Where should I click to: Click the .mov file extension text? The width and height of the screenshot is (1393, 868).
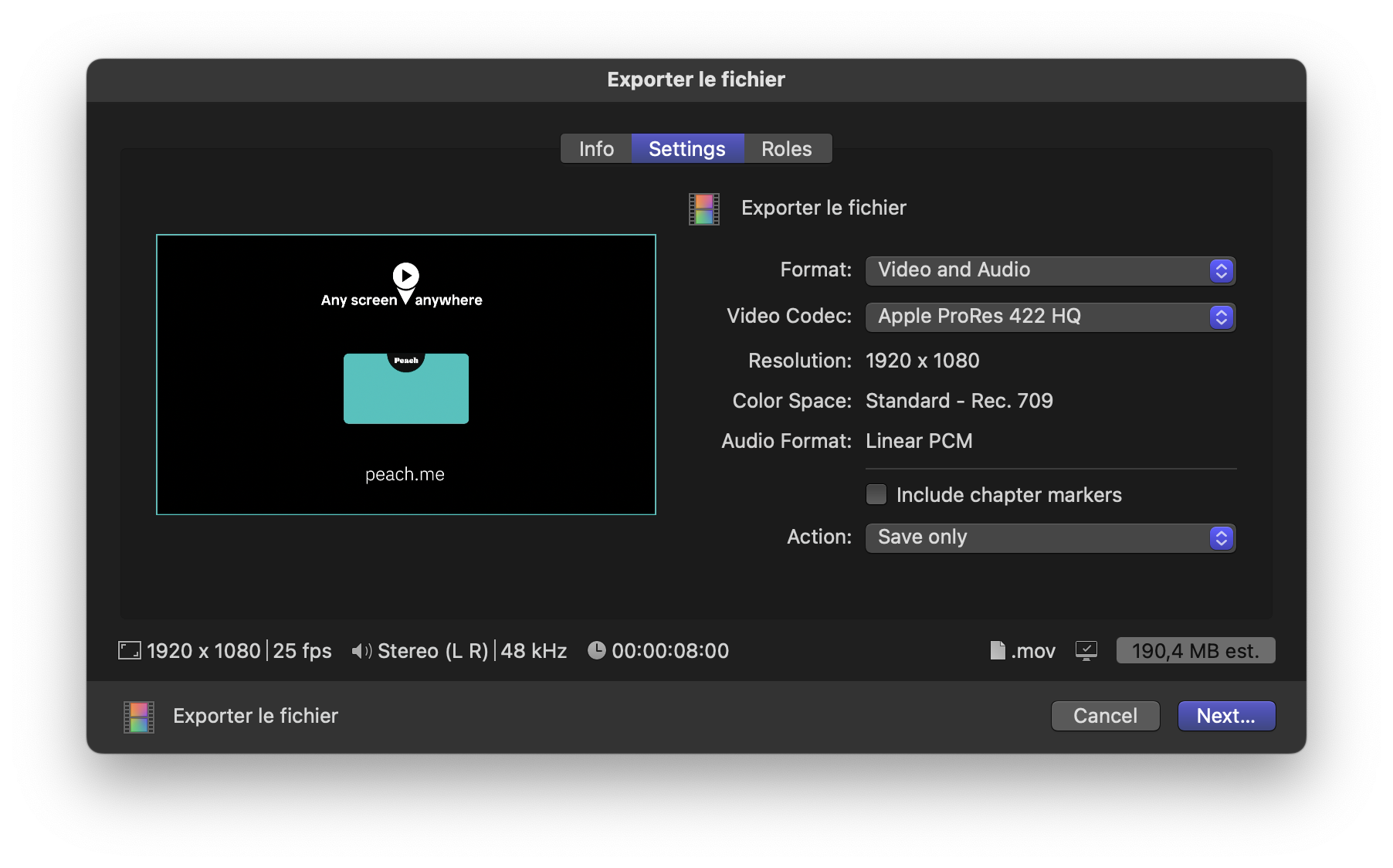coord(1033,651)
